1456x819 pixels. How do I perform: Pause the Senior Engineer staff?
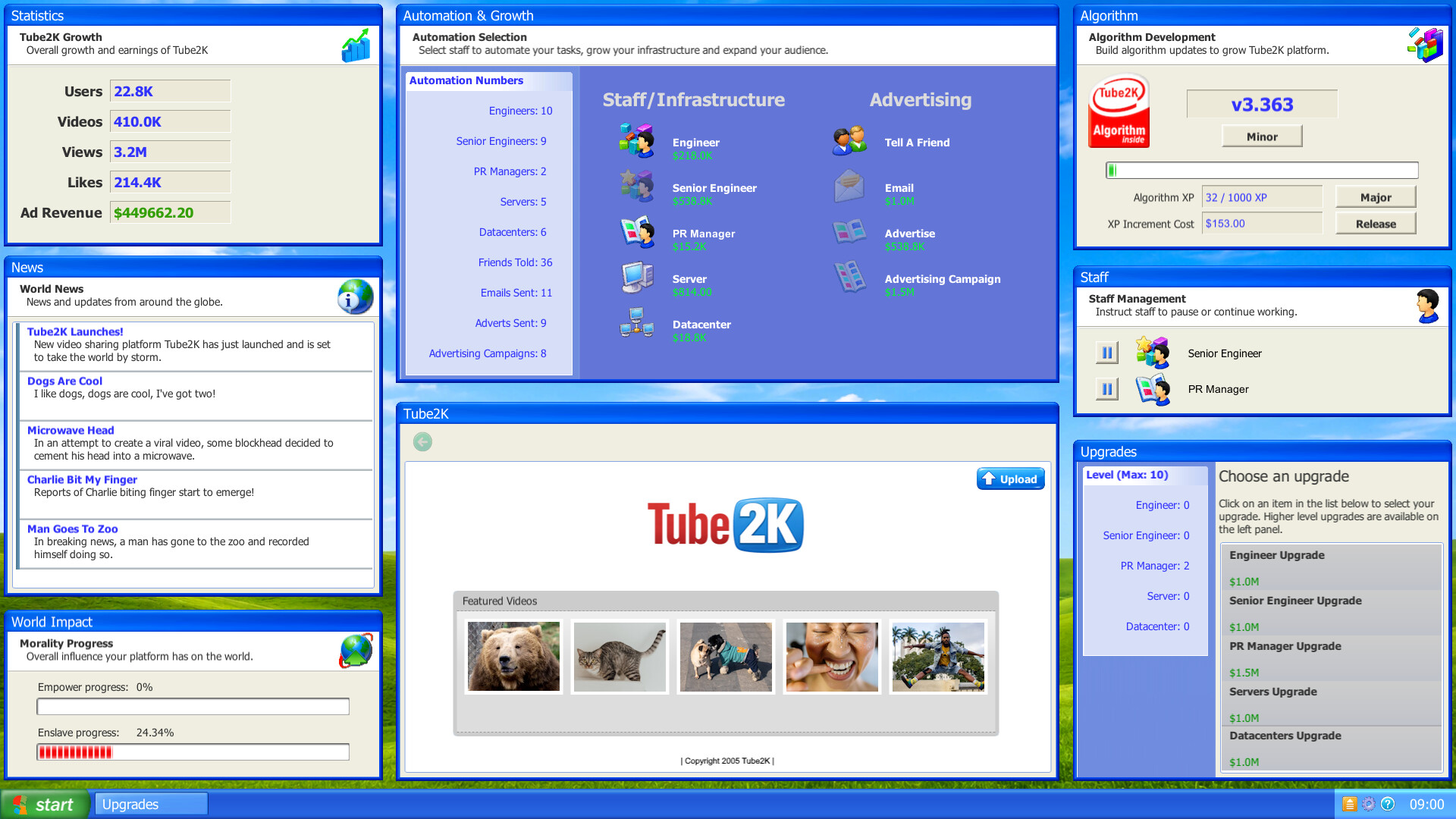pyautogui.click(x=1107, y=353)
